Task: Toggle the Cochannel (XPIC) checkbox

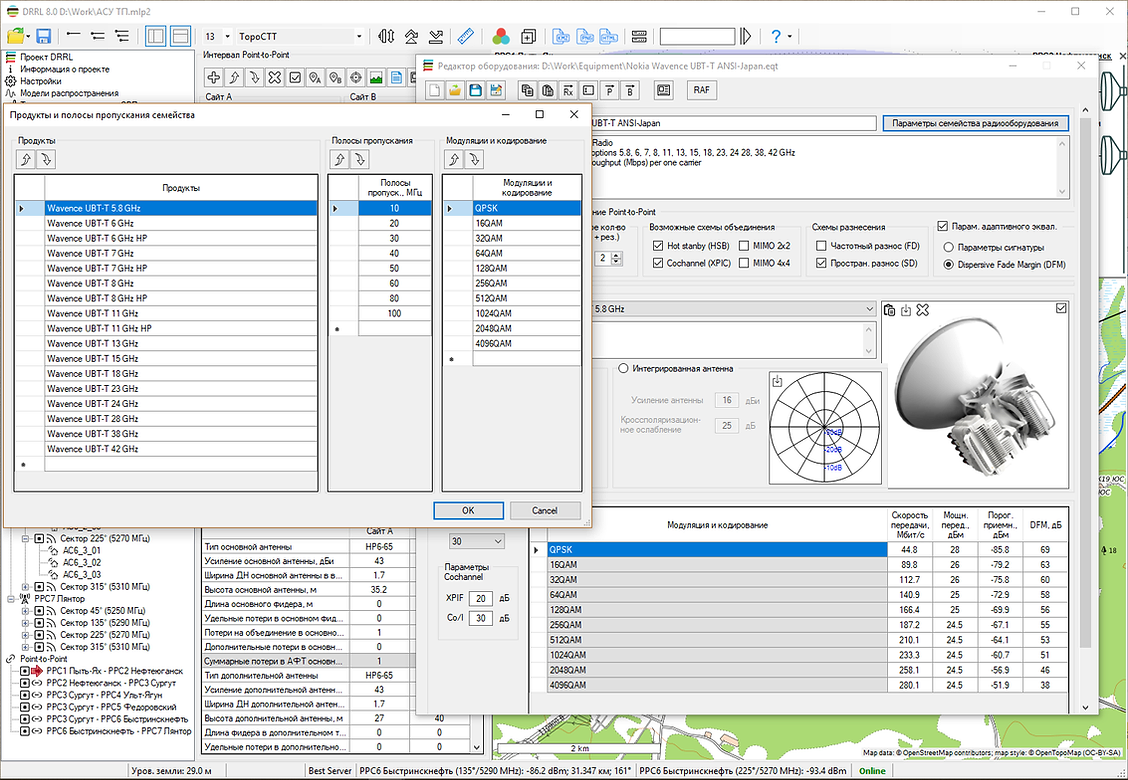Action: (658, 263)
